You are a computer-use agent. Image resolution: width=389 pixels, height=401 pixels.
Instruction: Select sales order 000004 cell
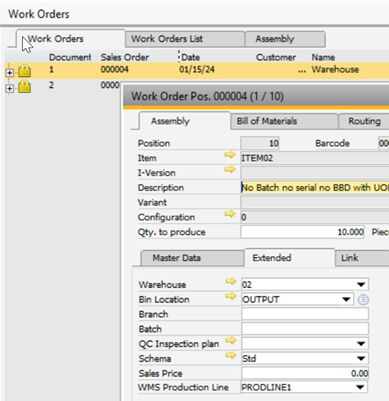pyautogui.click(x=114, y=70)
